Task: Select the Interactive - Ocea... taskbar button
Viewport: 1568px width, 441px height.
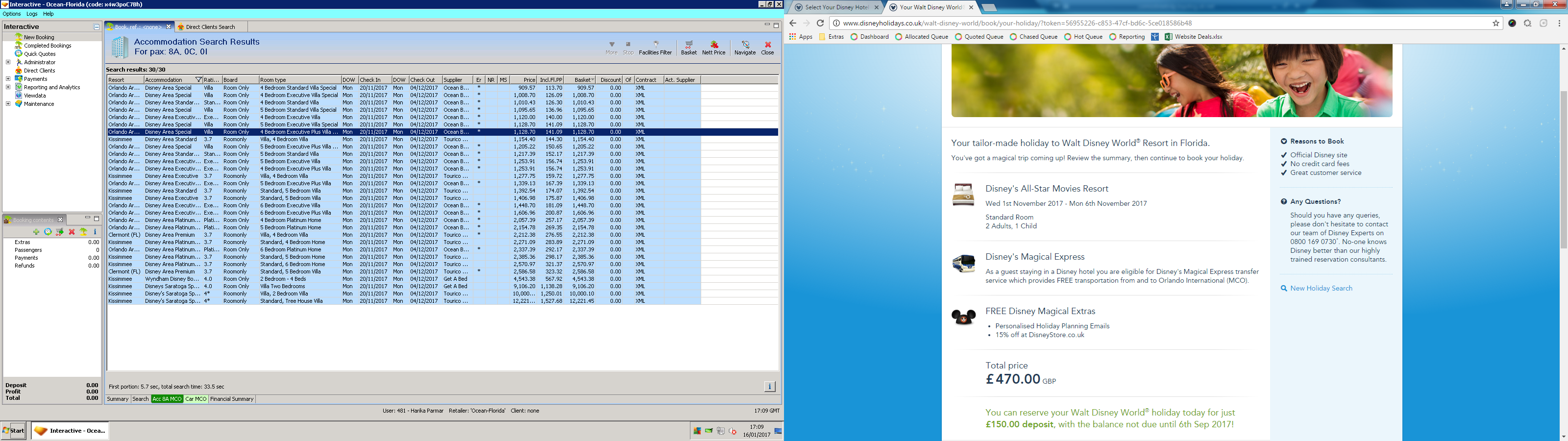Action: pos(70,431)
